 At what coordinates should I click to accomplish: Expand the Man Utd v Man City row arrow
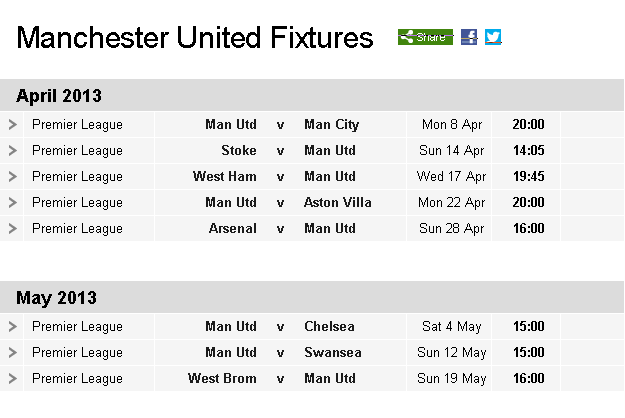[12, 124]
